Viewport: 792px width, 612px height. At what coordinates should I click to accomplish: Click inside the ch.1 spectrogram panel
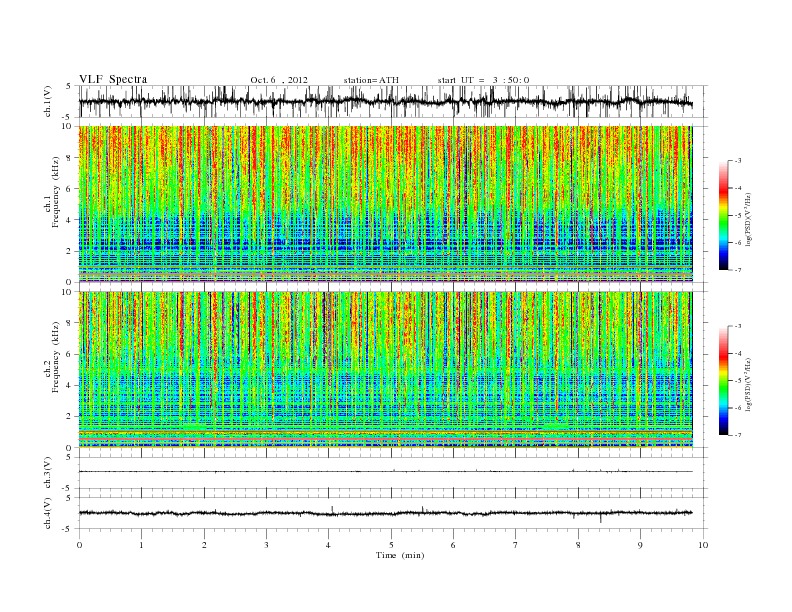tap(386, 204)
